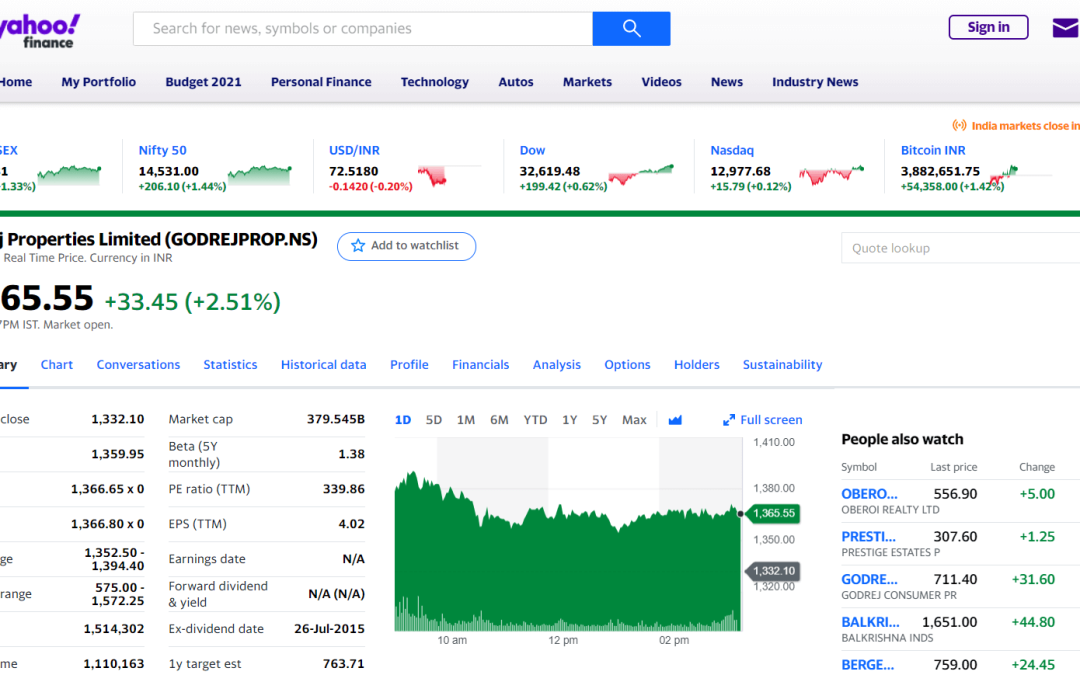Image resolution: width=1080 pixels, height=675 pixels.
Task: Click the Add to watchlist button
Action: (x=406, y=246)
